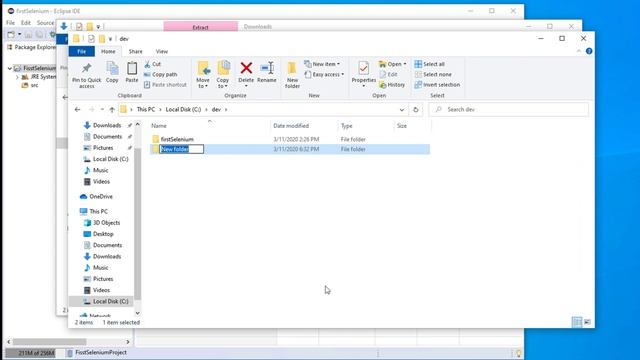The image size is (640, 360).
Task: Click This PC in address path
Action: coord(146,109)
